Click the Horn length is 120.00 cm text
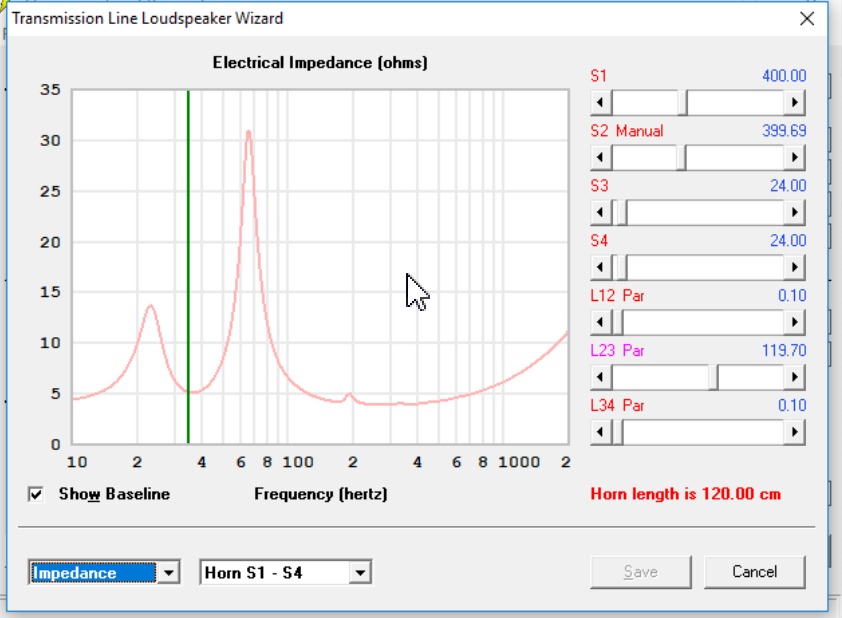This screenshot has height=618, width=842. click(x=685, y=494)
